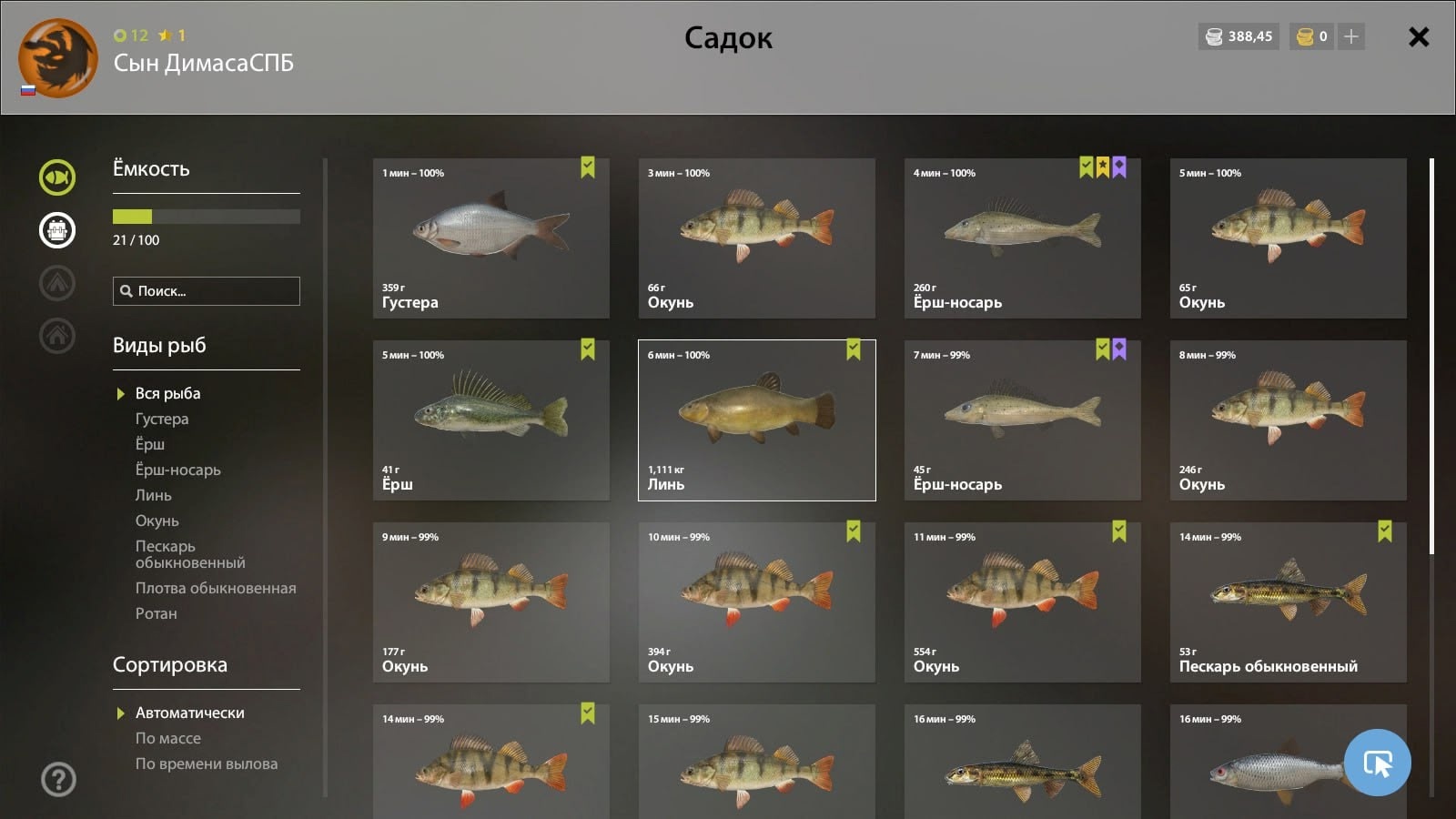Select Автоматически sorting option
Image resolution: width=1456 pixels, height=819 pixels.
point(189,713)
